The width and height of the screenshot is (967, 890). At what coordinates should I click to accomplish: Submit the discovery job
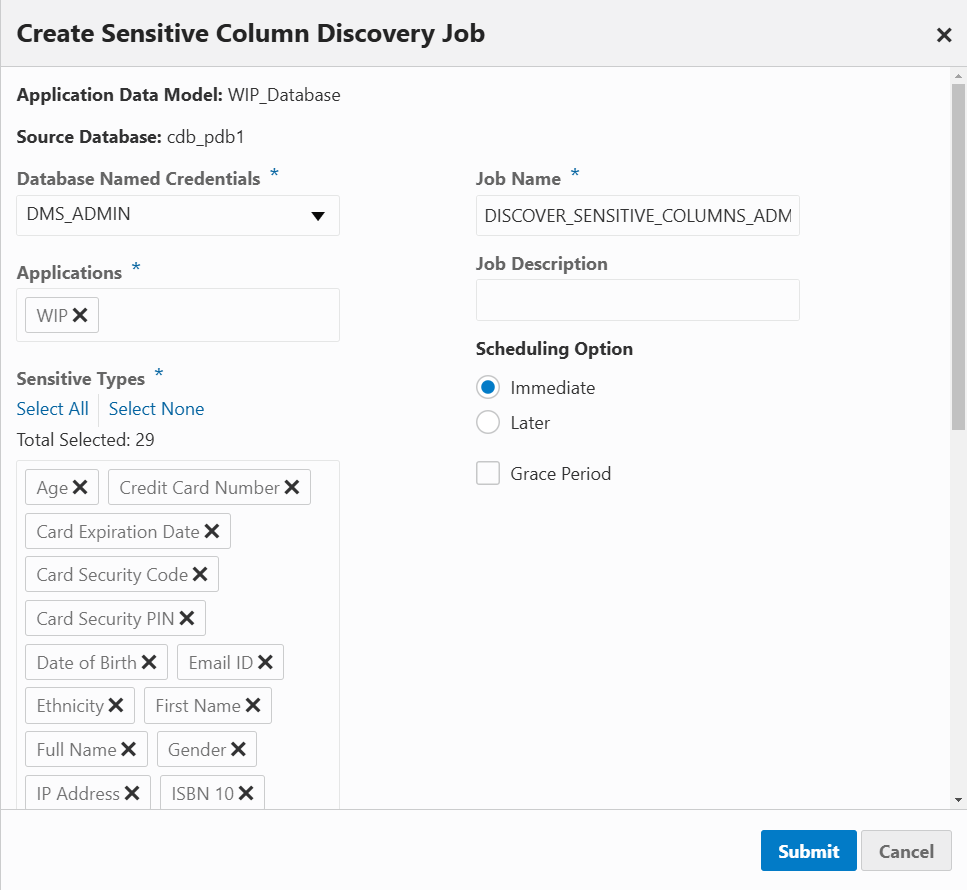pos(808,851)
